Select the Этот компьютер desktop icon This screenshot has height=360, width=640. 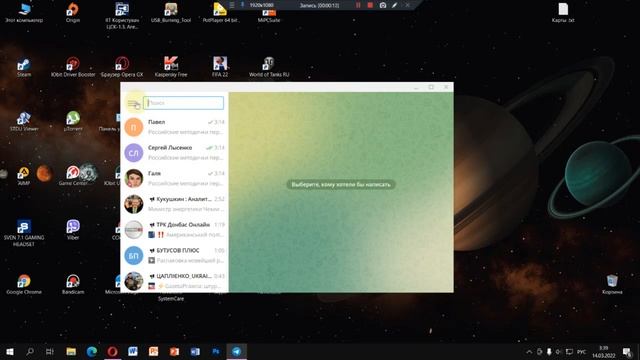pos(24,12)
